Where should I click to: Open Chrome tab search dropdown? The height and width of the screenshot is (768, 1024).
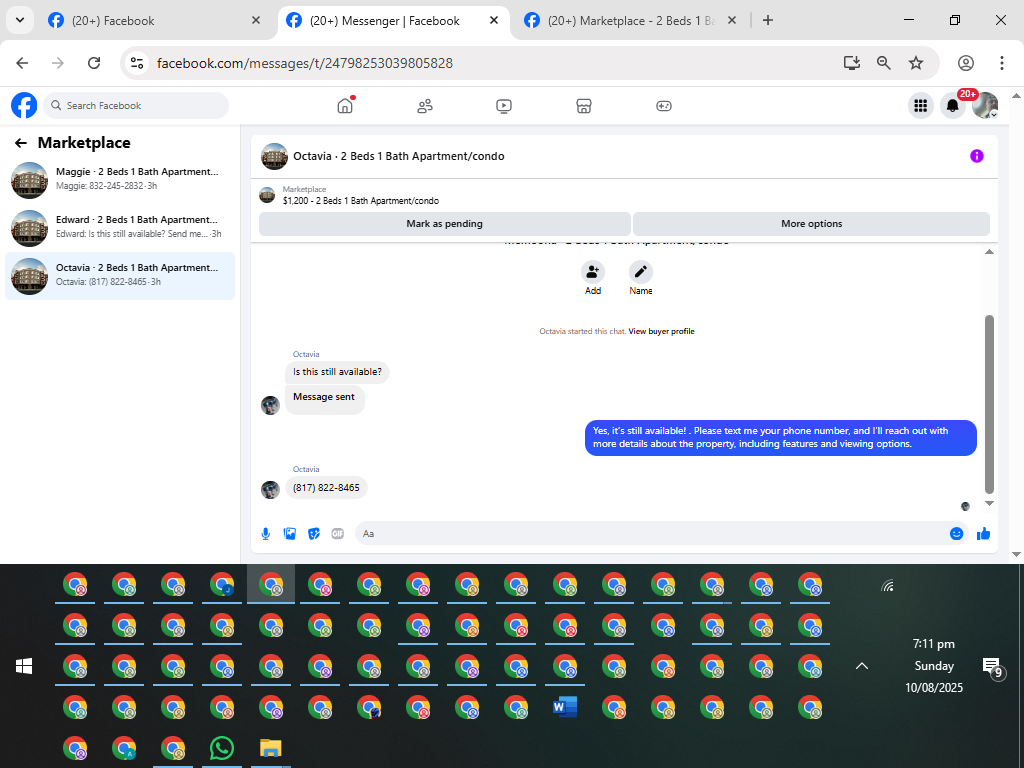pyautogui.click(x=20, y=20)
